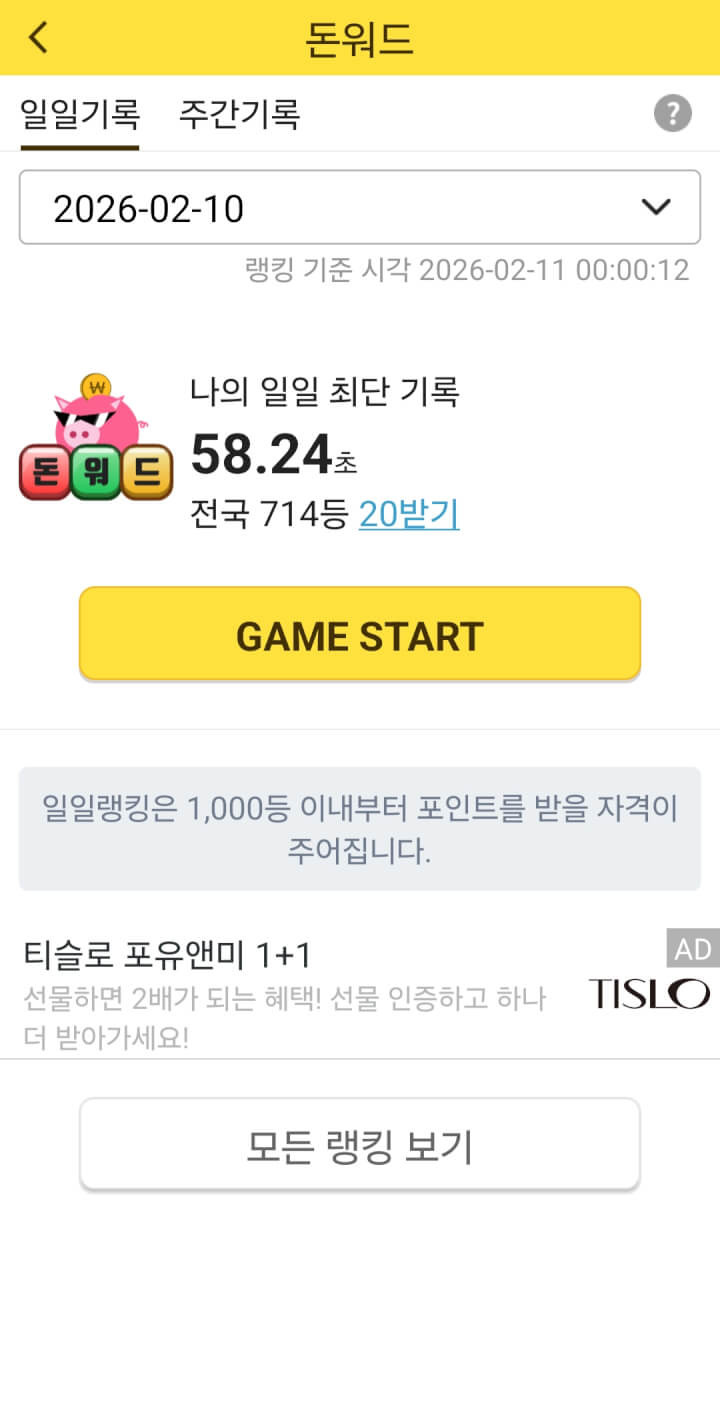The image size is (720, 1419).
Task: Tap the AD badge on the advertisement
Action: point(693,948)
